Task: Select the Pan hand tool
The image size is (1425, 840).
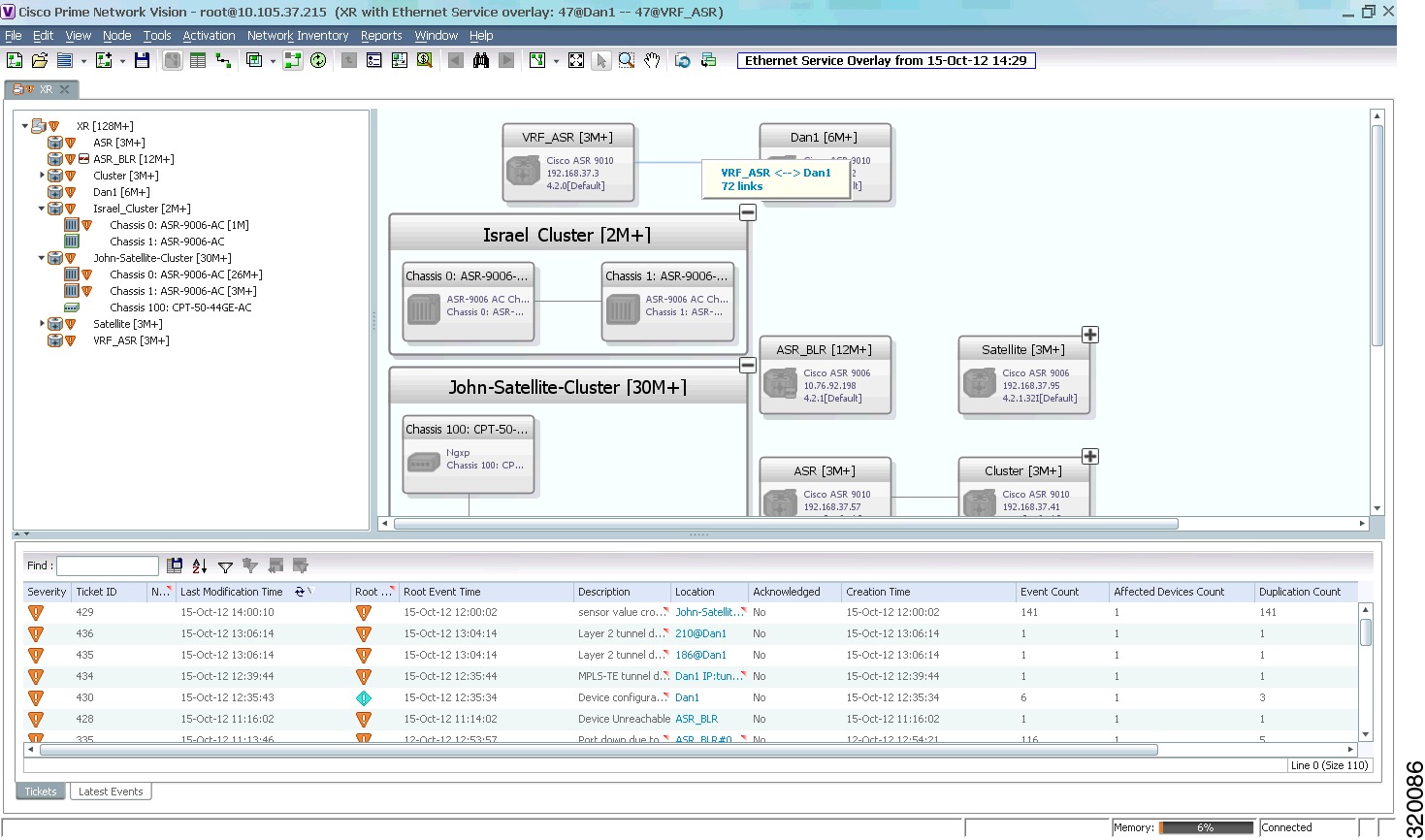Action: (652, 60)
